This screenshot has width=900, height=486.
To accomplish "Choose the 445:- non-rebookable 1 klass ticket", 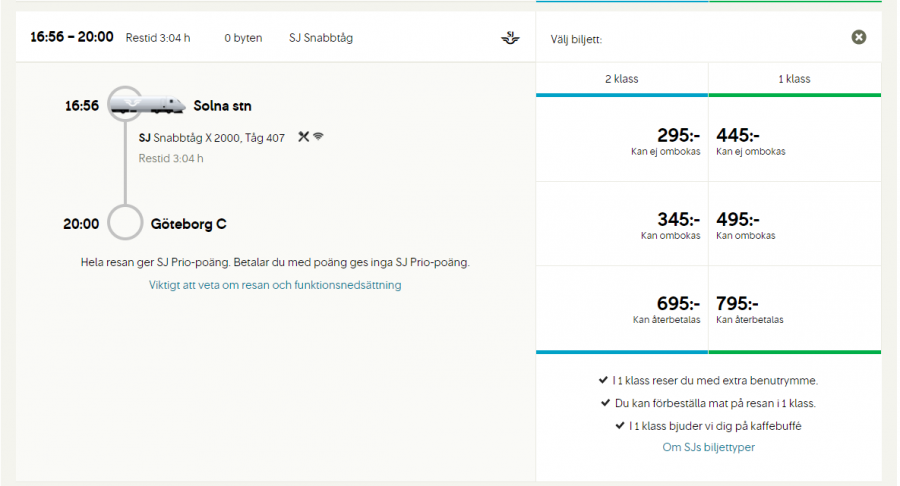I will tap(794, 141).
